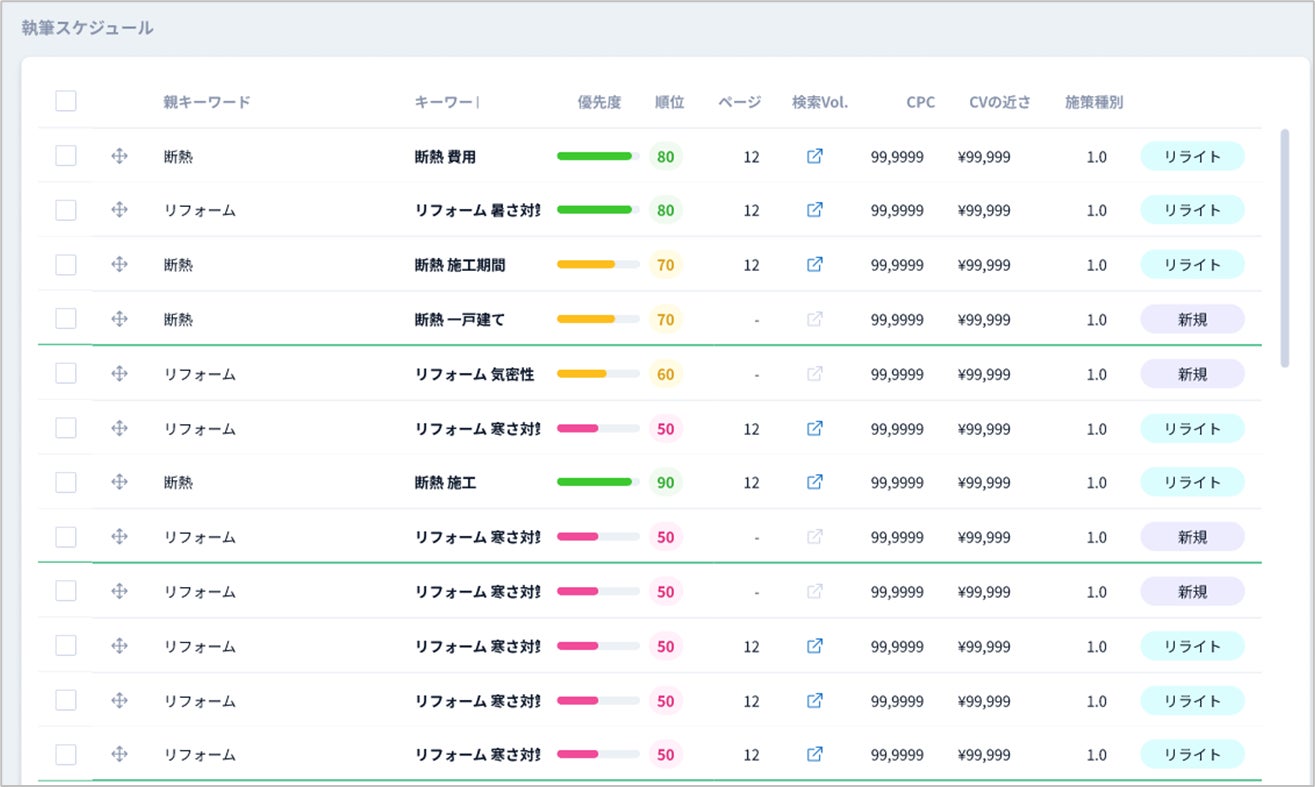Viewport: 1315px width, 787px height.
Task: Click リライト tag in リフォーム 暑さ対 row
Action: pyautogui.click(x=1192, y=210)
